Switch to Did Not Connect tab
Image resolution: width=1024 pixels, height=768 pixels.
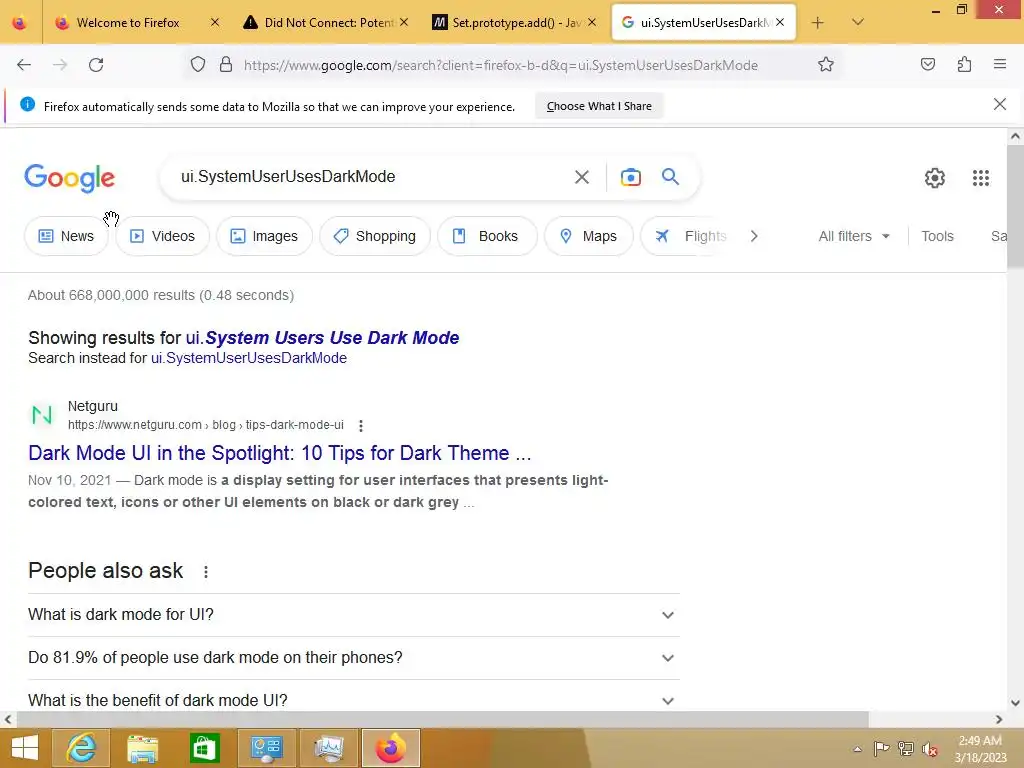328,23
